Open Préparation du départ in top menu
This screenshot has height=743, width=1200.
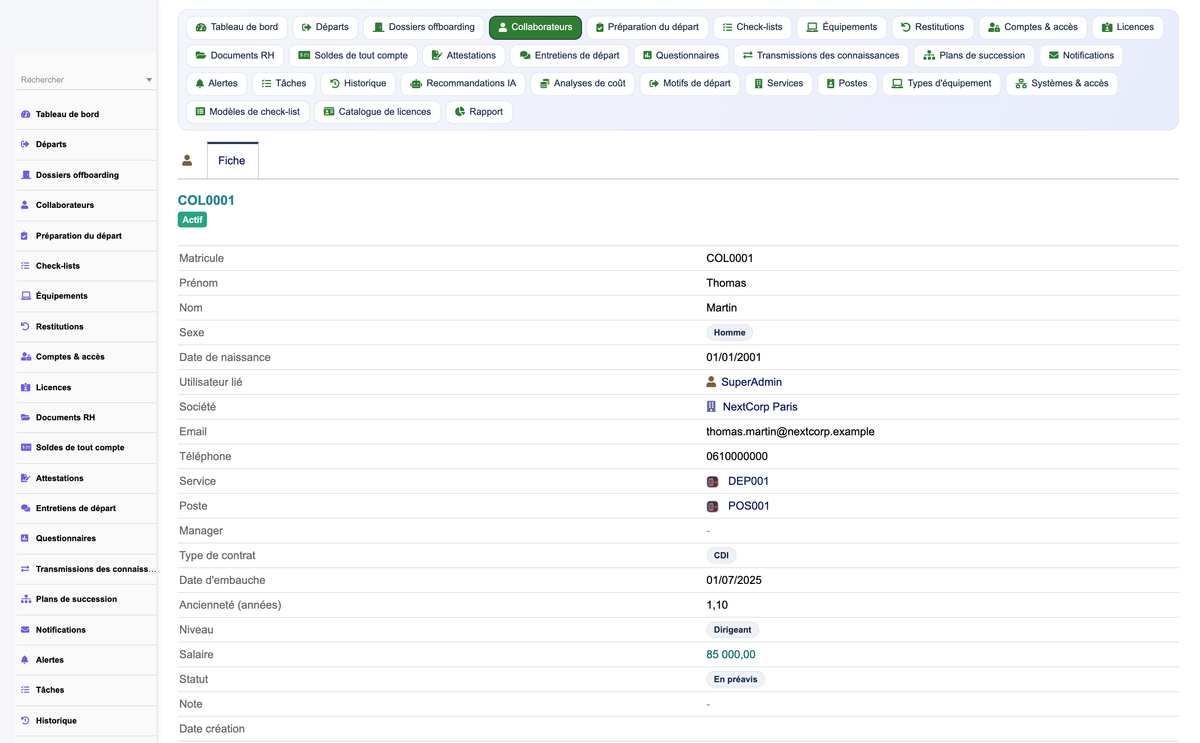pos(647,27)
